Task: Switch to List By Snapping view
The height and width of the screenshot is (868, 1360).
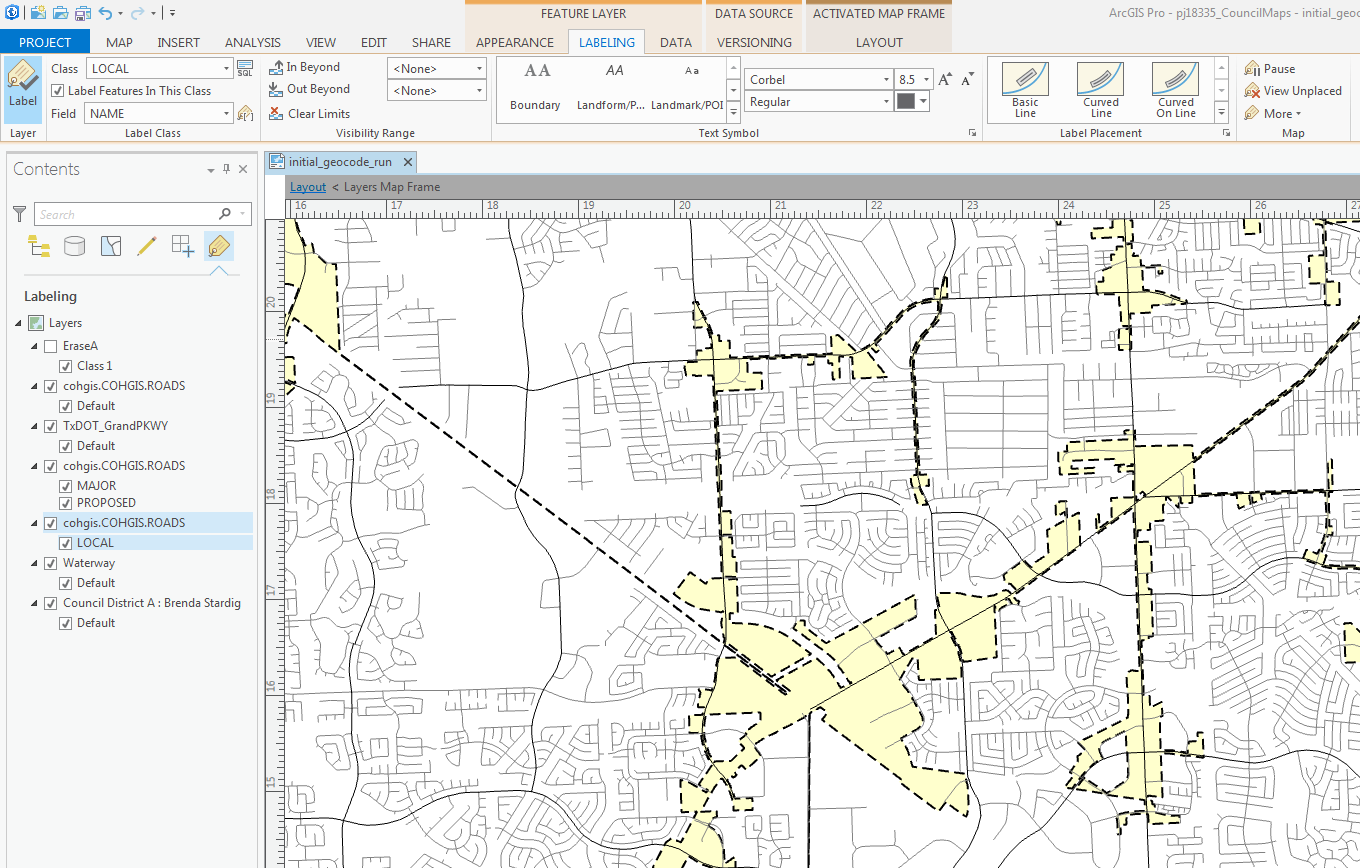Action: tap(183, 246)
